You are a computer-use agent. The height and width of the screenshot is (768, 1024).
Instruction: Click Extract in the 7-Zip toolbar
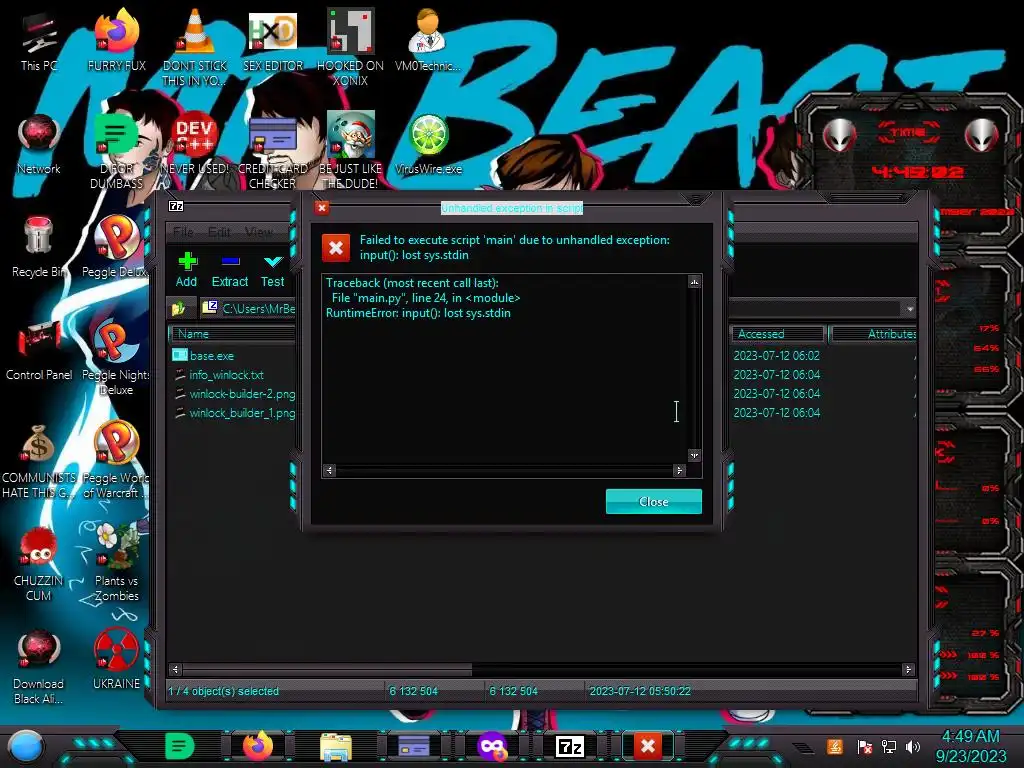(x=230, y=270)
